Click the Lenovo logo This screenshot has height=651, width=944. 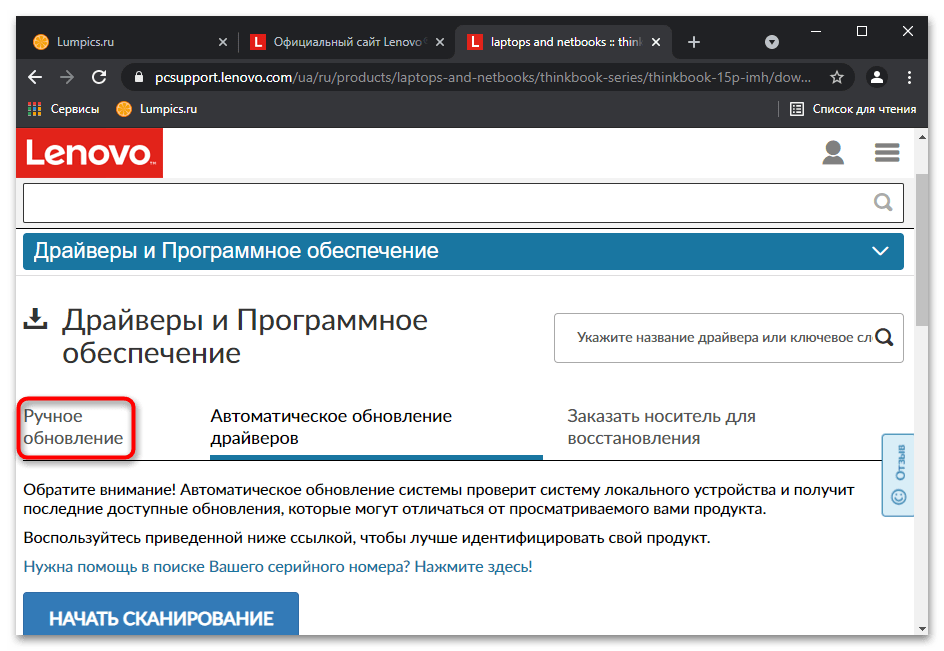point(89,153)
